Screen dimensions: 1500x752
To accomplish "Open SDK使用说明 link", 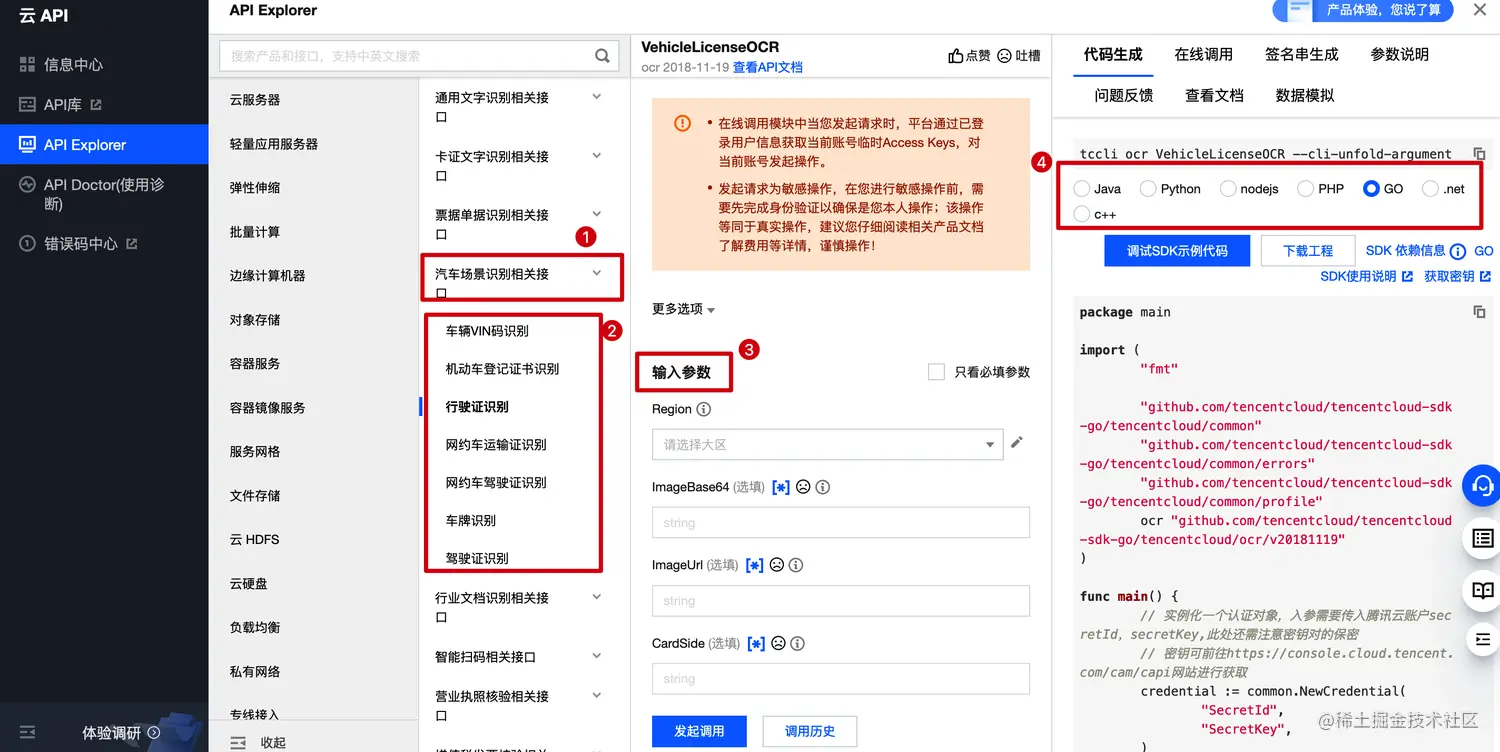I will point(1366,276).
